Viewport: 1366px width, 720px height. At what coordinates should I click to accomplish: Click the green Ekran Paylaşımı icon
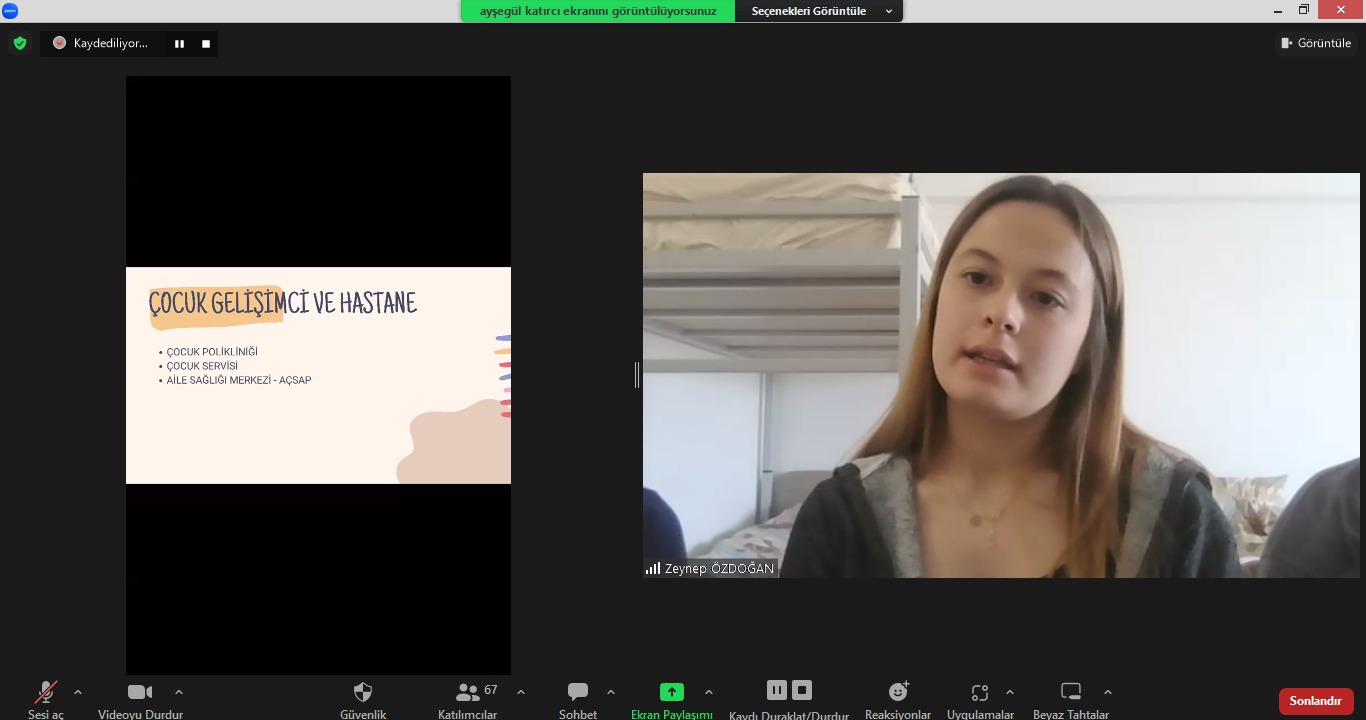click(x=672, y=692)
